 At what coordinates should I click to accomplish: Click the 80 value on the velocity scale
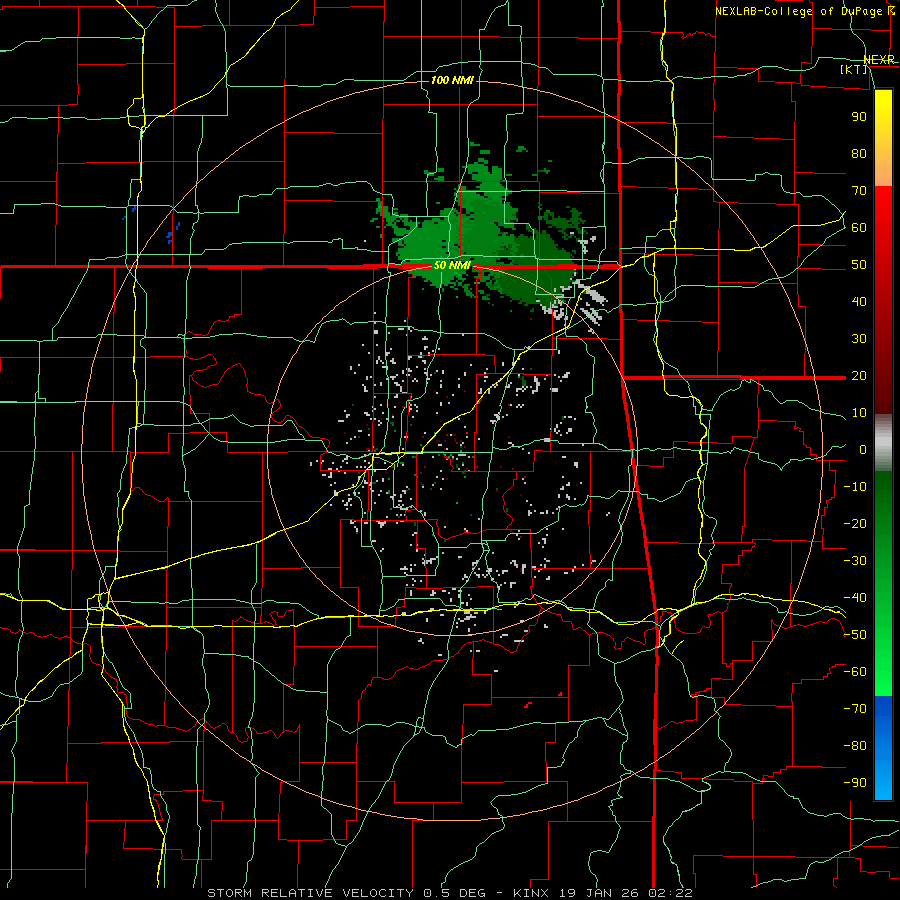pyautogui.click(x=859, y=154)
